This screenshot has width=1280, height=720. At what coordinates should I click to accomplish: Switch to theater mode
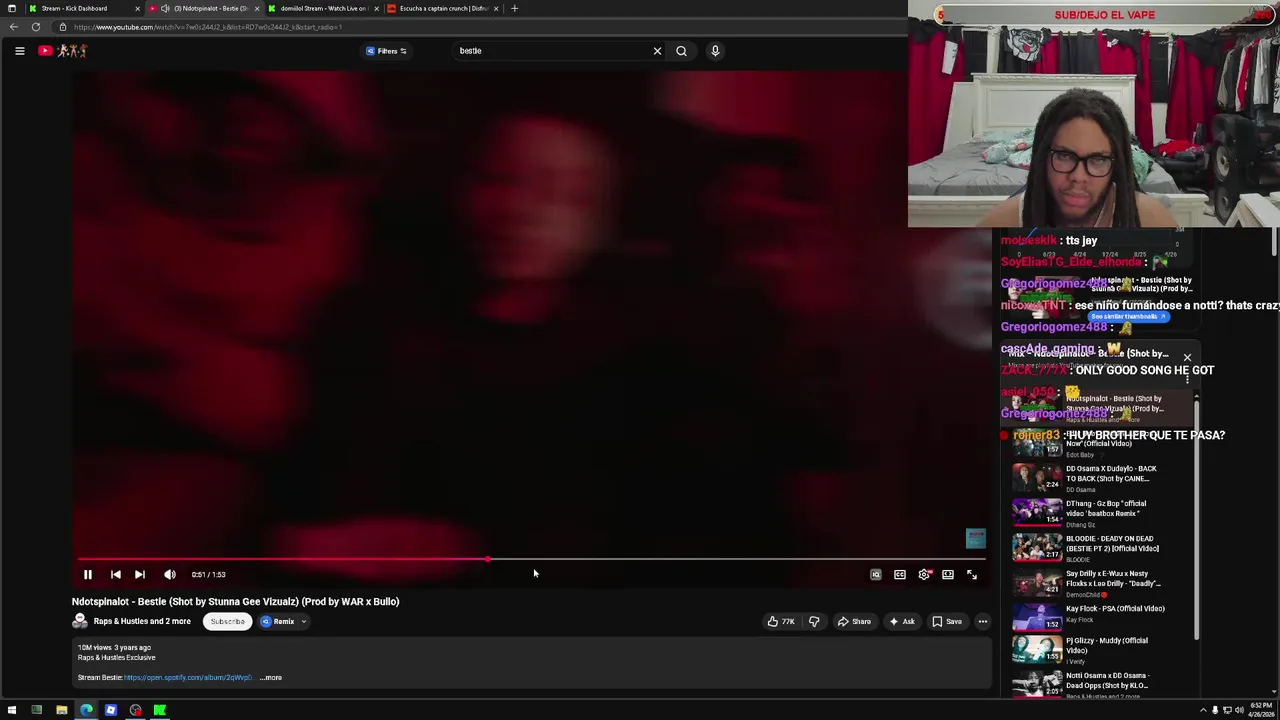click(948, 574)
